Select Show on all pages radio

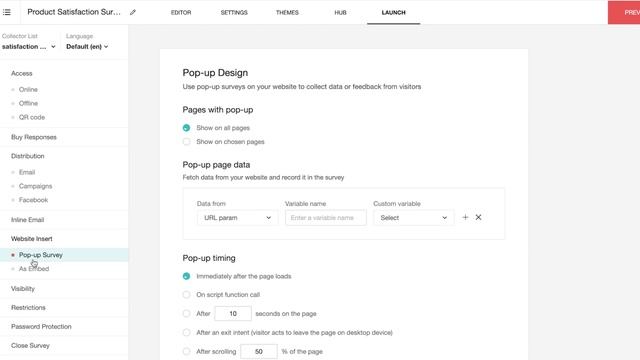tap(187, 128)
